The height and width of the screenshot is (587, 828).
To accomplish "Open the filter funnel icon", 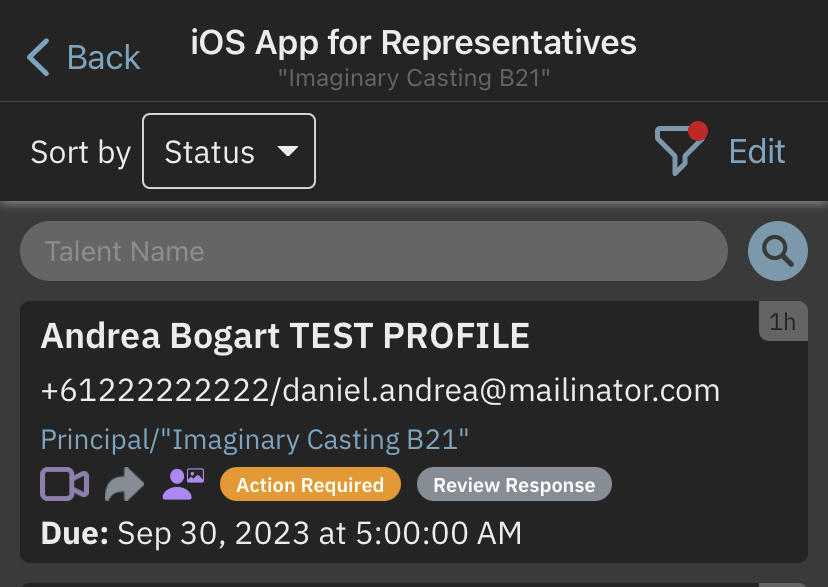I will 678,152.
